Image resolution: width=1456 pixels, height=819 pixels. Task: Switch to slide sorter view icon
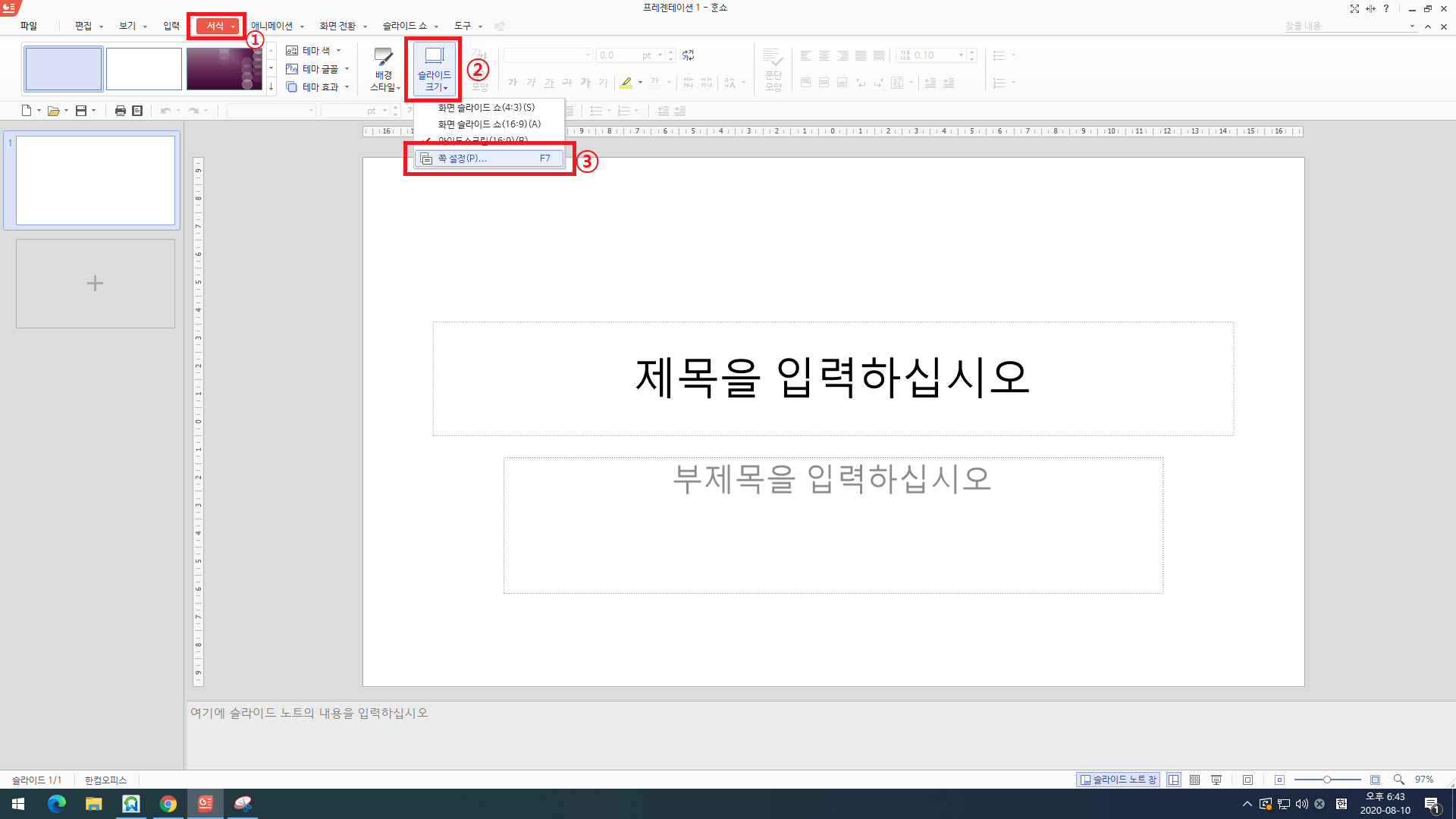(x=1194, y=780)
